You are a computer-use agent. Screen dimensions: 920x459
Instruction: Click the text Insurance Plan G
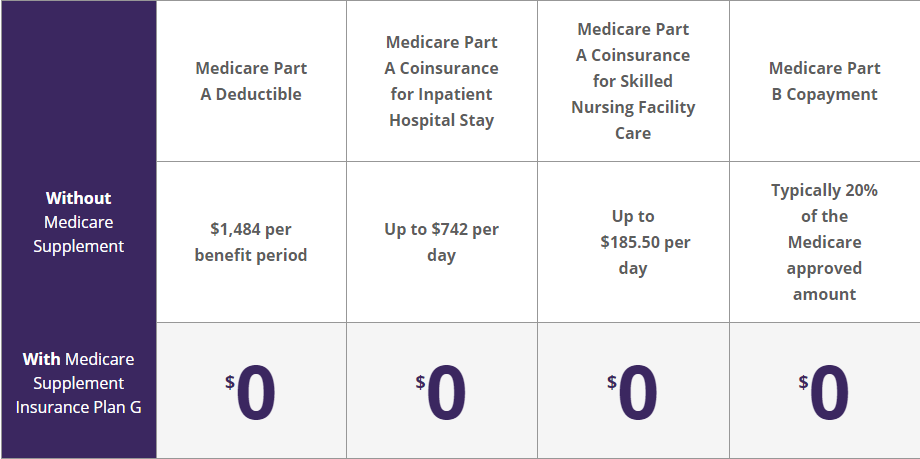point(78,407)
